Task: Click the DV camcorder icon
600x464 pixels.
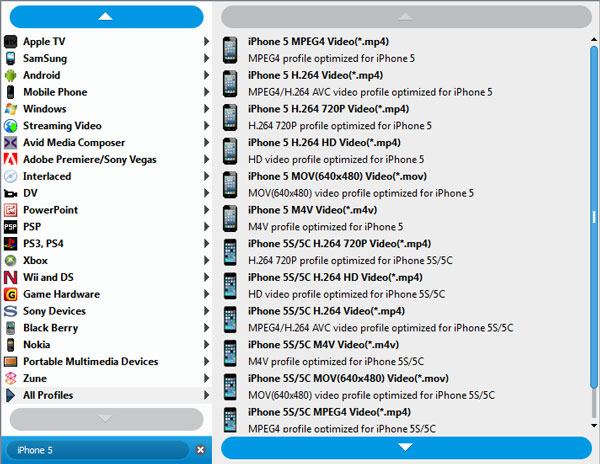Action: (x=10, y=194)
